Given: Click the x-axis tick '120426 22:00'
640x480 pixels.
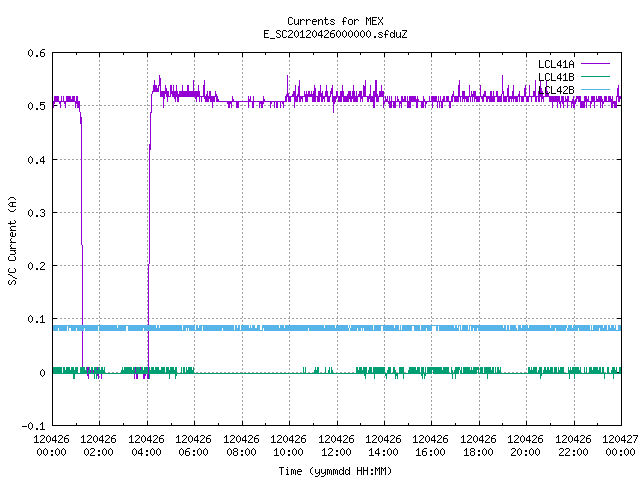Looking at the screenshot, I should (573, 446).
